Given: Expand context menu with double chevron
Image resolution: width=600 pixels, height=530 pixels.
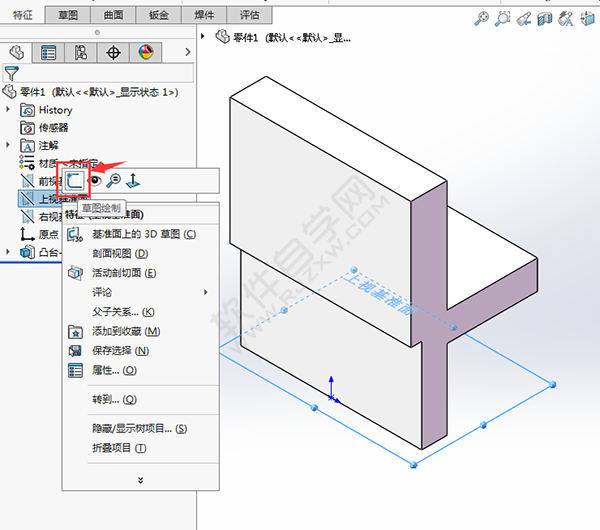Looking at the screenshot, I should tap(141, 480).
